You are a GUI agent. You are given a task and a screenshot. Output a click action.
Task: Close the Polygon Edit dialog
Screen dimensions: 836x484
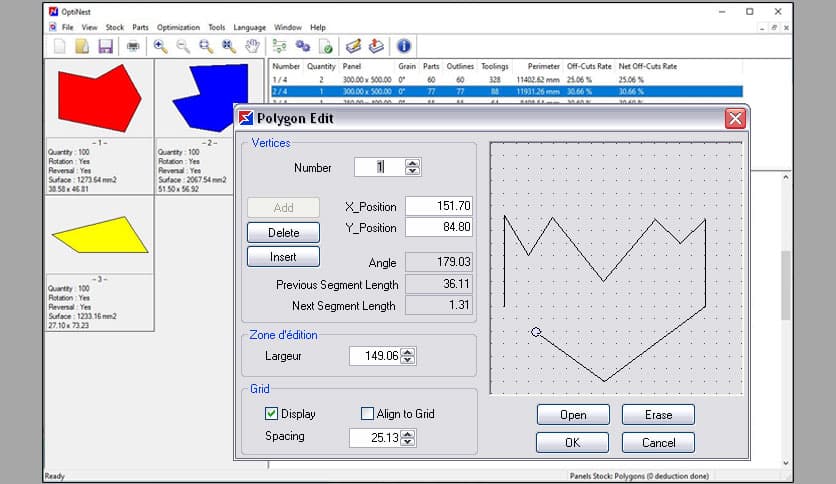735,119
